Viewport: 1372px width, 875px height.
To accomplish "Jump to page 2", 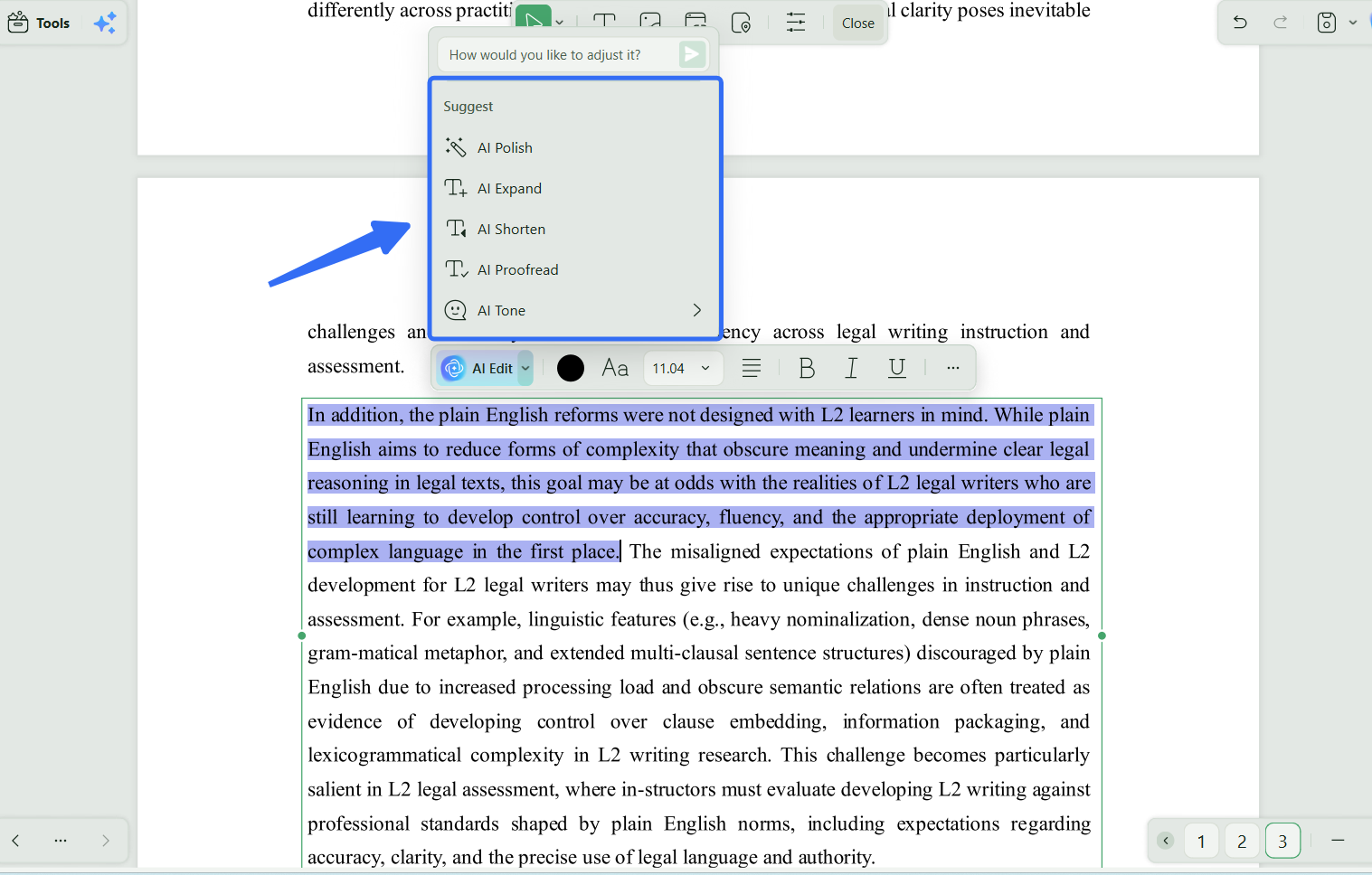I will point(1242,842).
